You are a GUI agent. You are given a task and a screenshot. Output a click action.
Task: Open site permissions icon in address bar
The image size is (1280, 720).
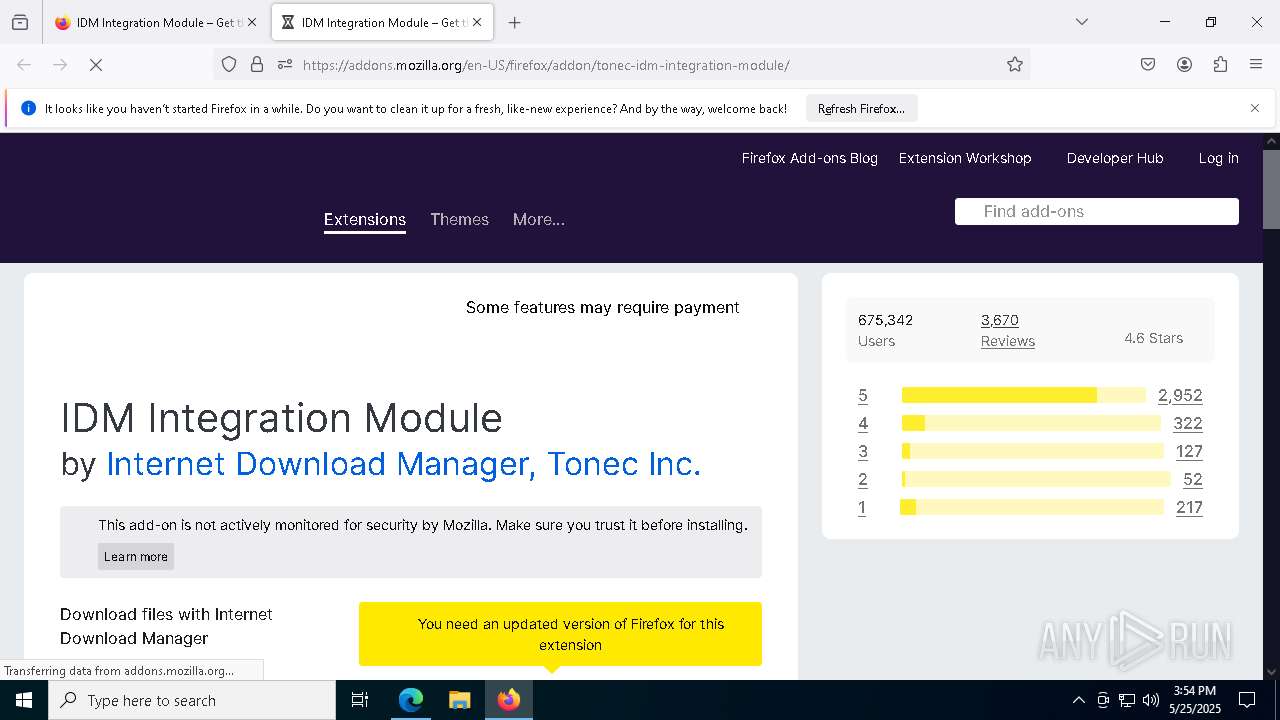pos(285,65)
